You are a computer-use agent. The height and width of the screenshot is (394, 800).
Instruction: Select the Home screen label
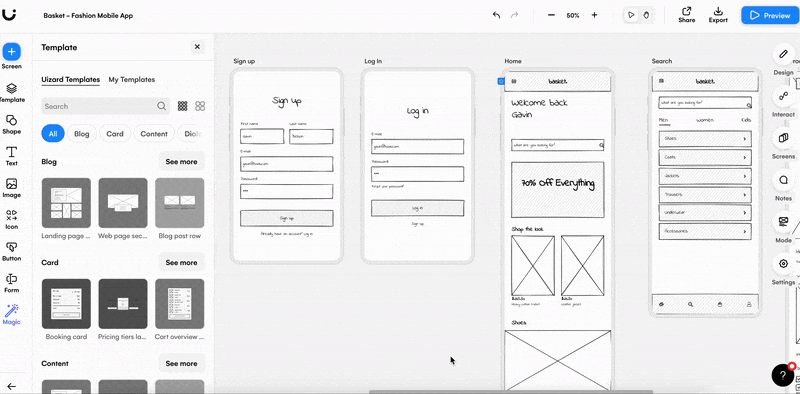point(513,61)
